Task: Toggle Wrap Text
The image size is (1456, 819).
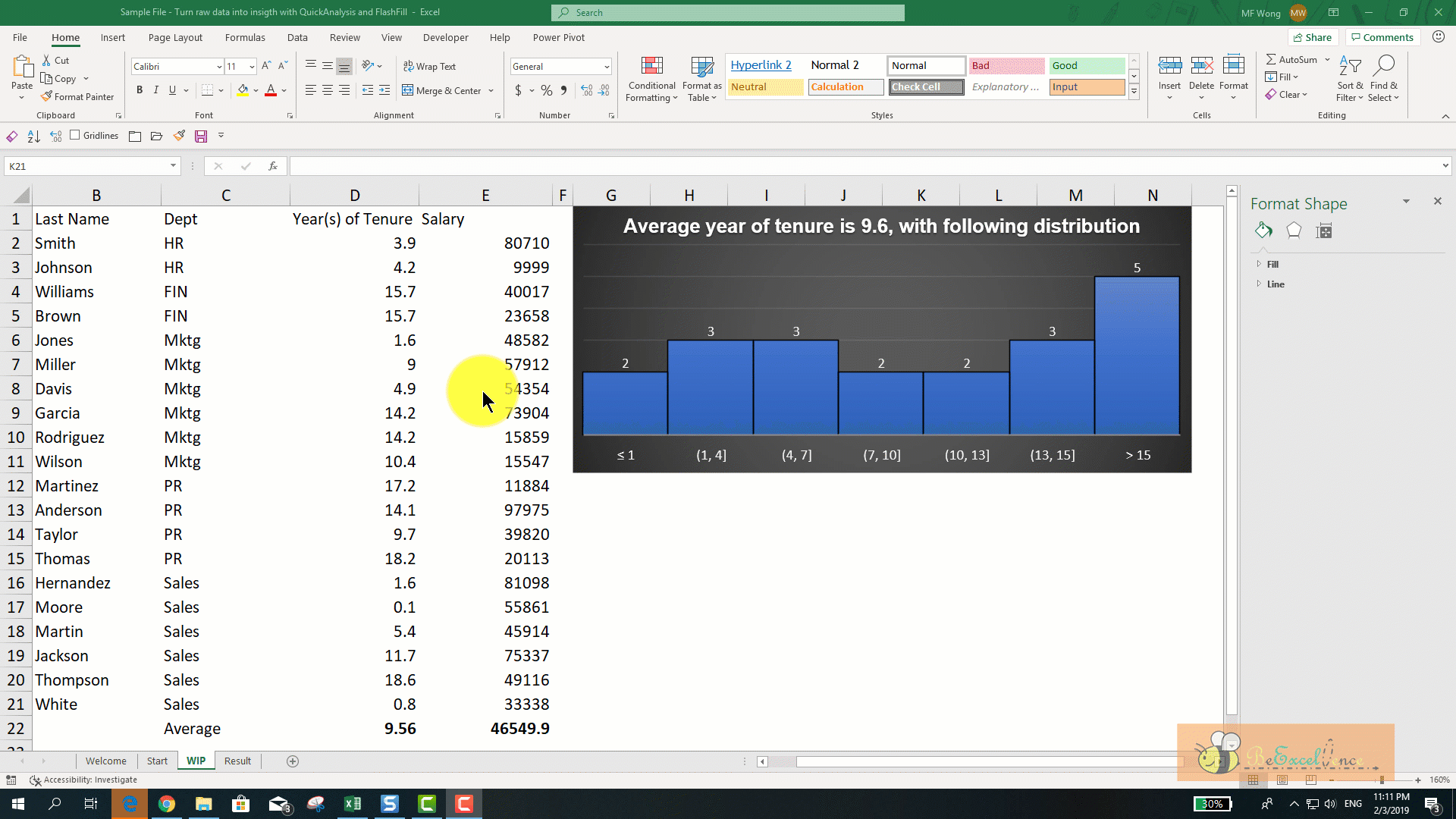Action: pos(429,66)
